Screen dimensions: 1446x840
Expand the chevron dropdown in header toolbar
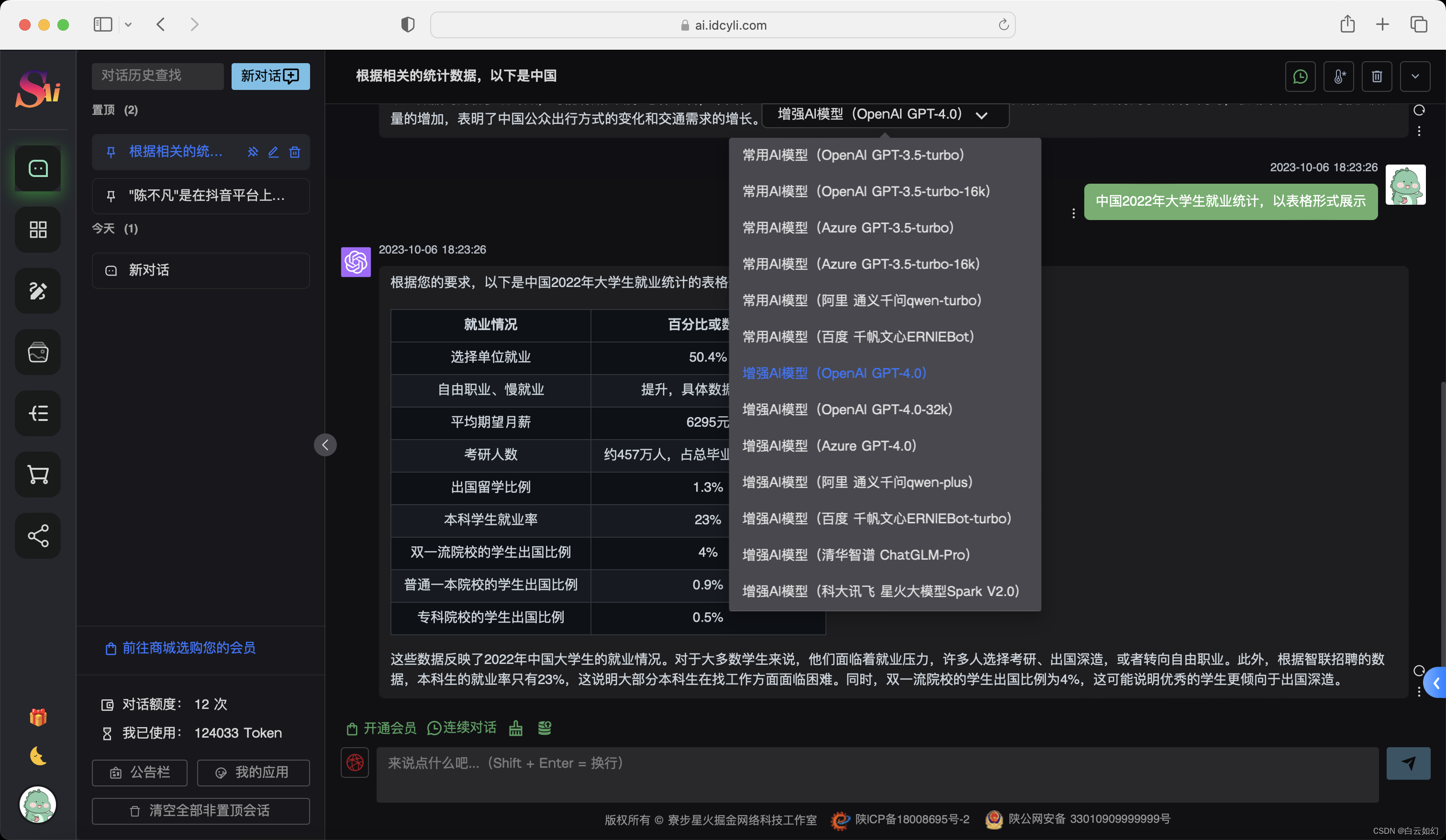click(x=1415, y=77)
